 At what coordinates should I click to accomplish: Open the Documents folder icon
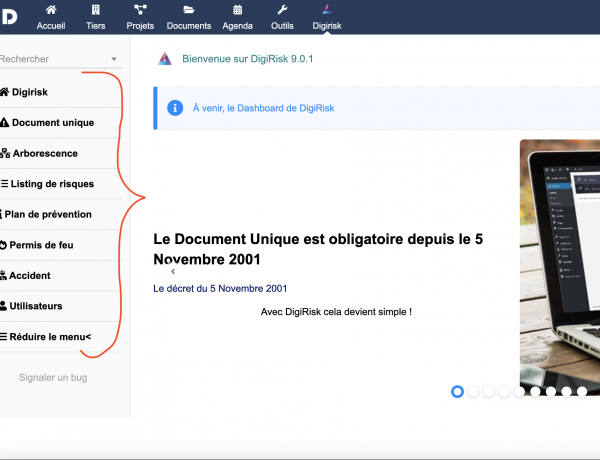click(189, 10)
